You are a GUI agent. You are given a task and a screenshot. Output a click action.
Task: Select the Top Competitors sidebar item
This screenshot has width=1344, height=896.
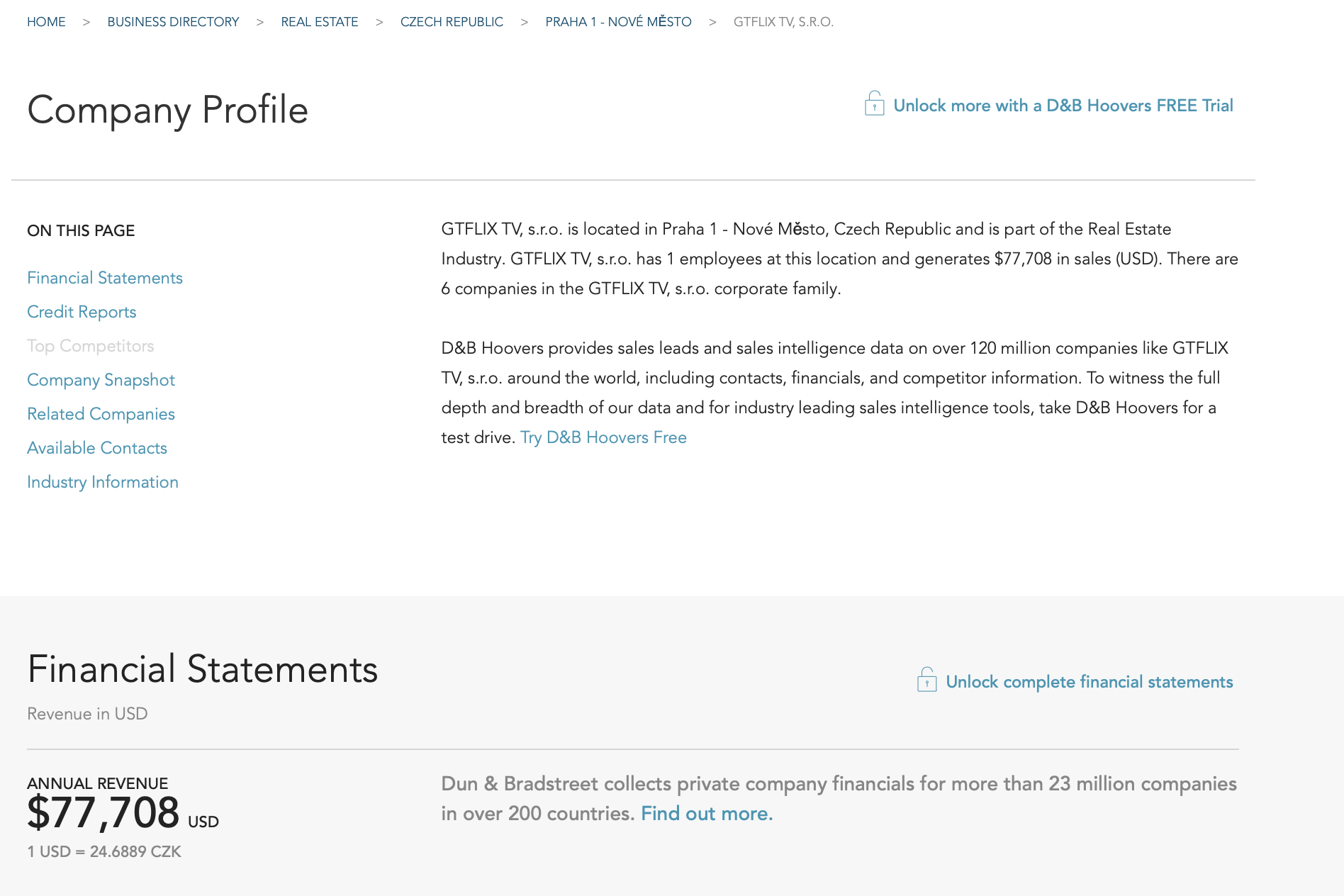click(91, 346)
